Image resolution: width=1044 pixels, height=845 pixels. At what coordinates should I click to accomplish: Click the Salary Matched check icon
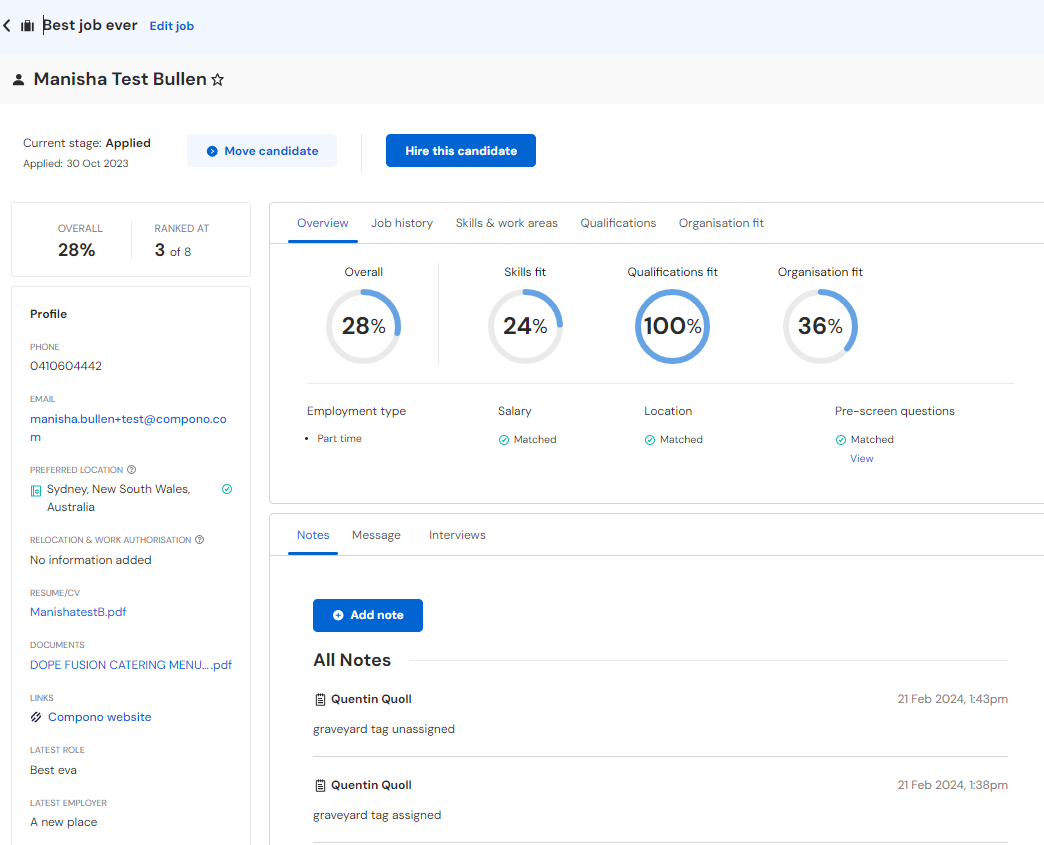pos(504,440)
